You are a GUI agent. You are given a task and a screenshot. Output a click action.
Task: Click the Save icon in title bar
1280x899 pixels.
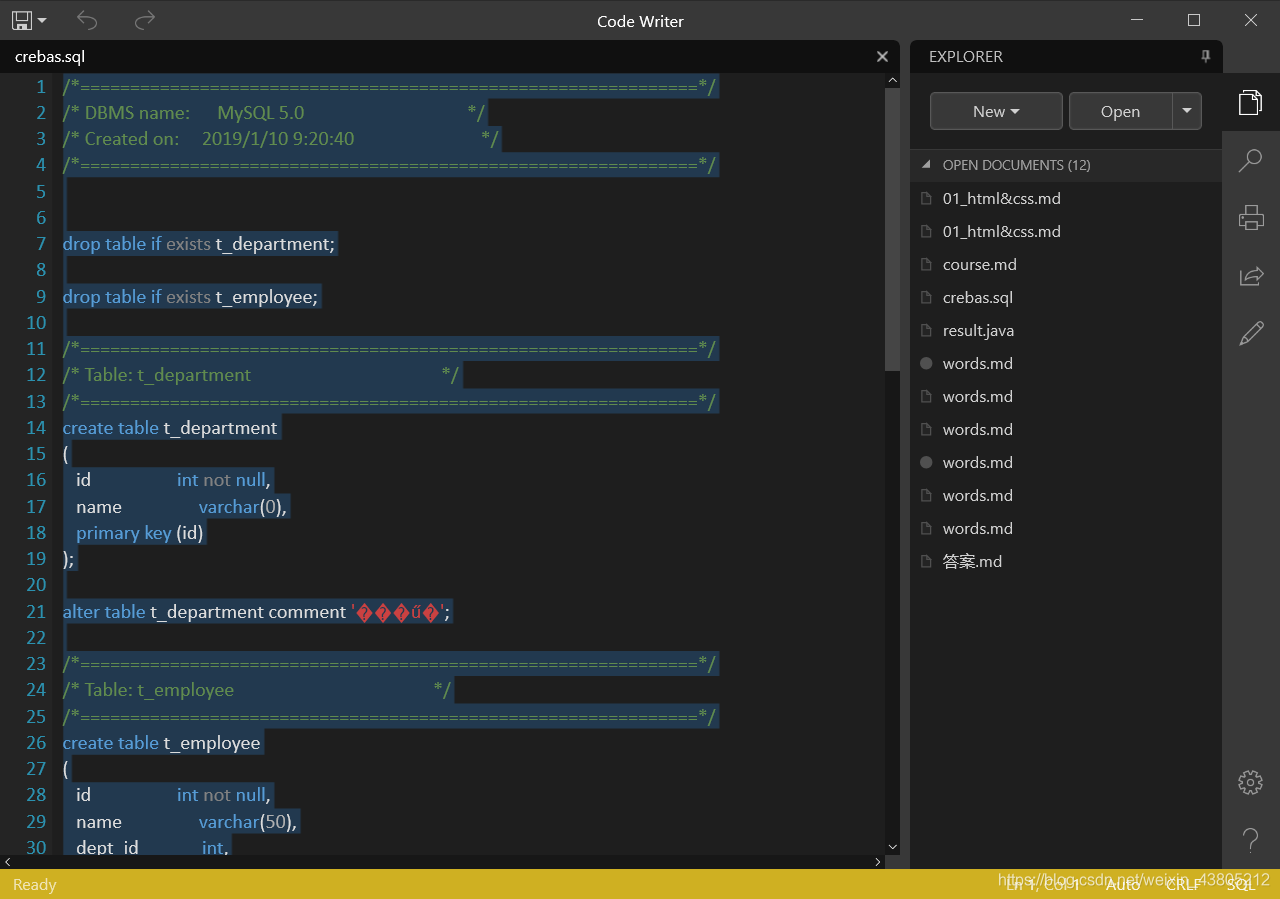click(x=21, y=19)
